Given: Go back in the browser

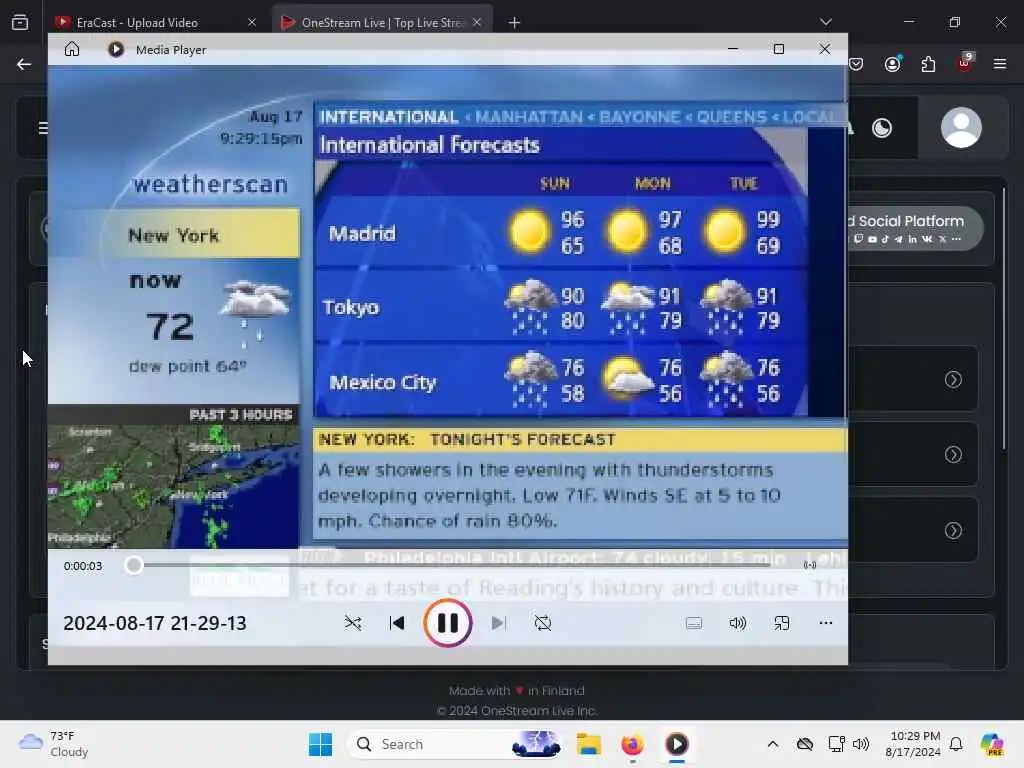Looking at the screenshot, I should 24,64.
